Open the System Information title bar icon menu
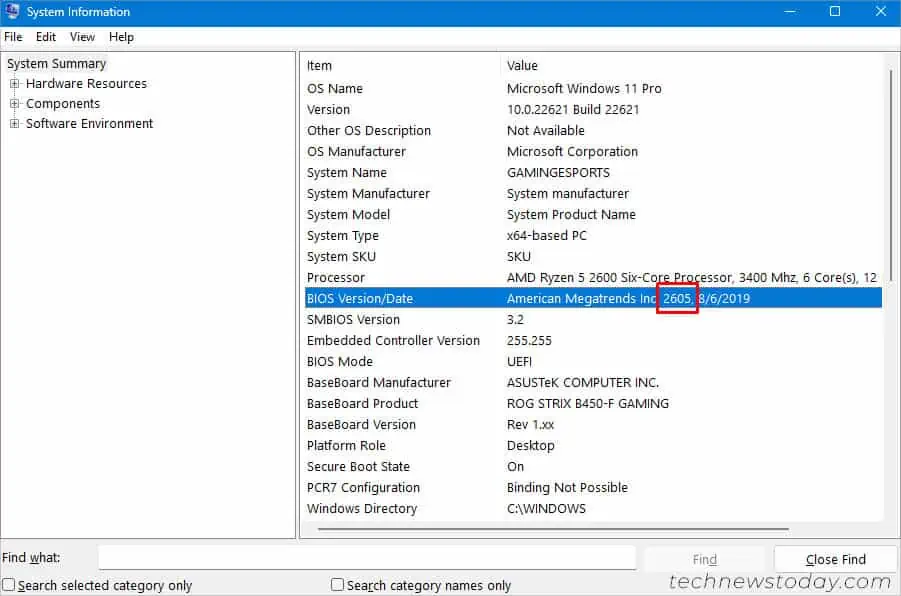The image size is (901, 596). tap(13, 11)
